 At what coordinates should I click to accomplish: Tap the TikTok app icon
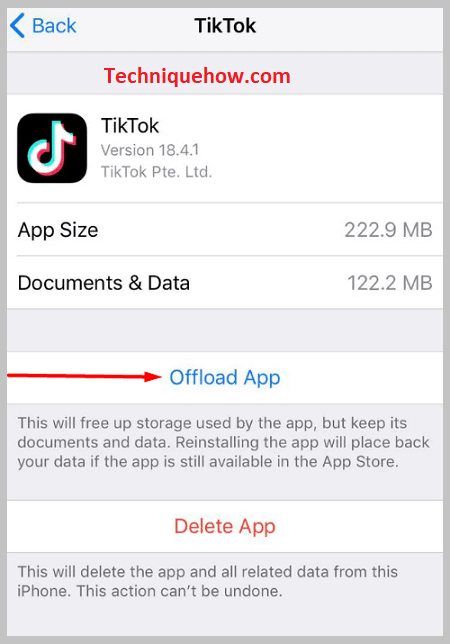[52, 148]
